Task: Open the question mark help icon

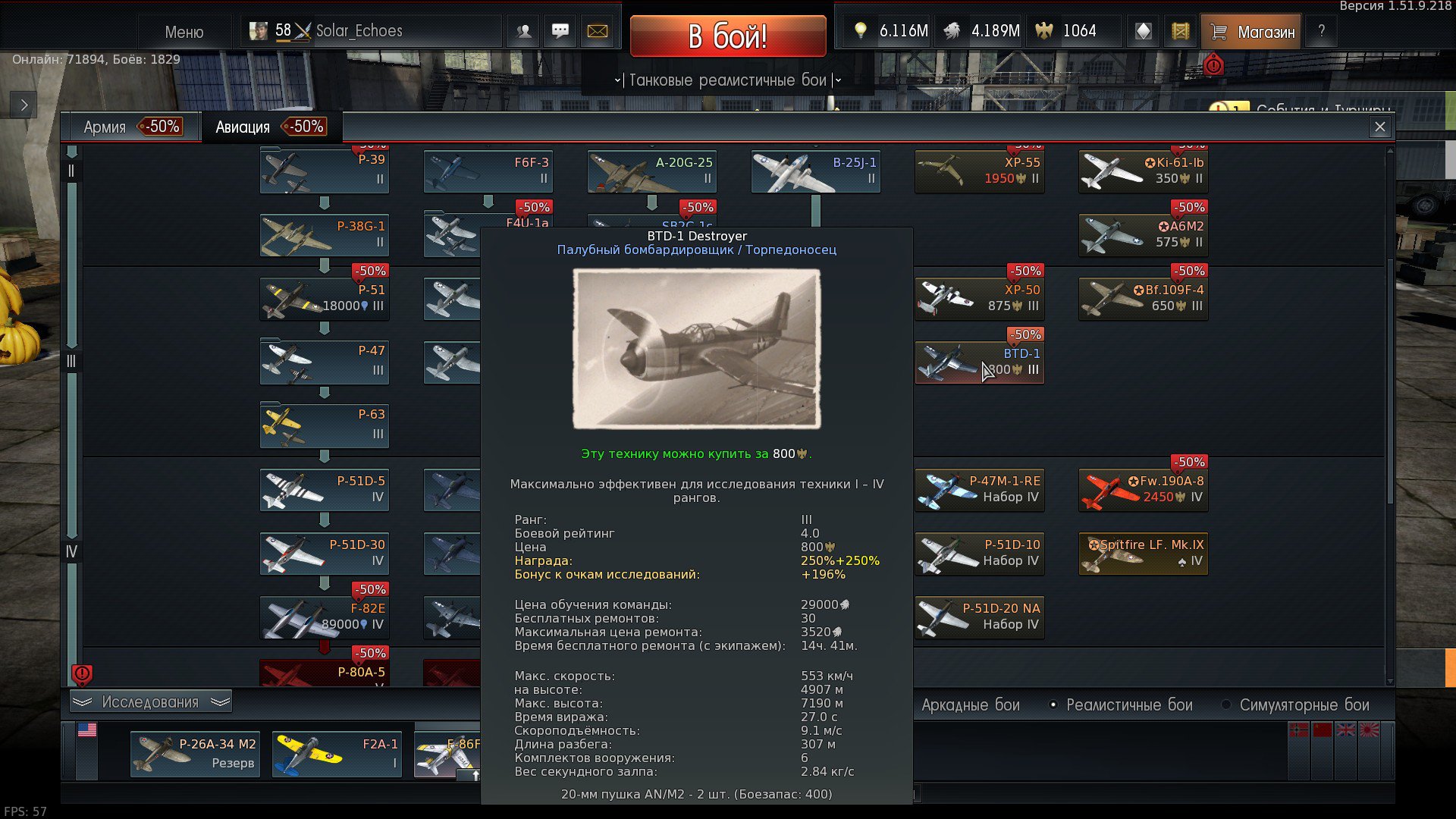Action: [x=1322, y=31]
